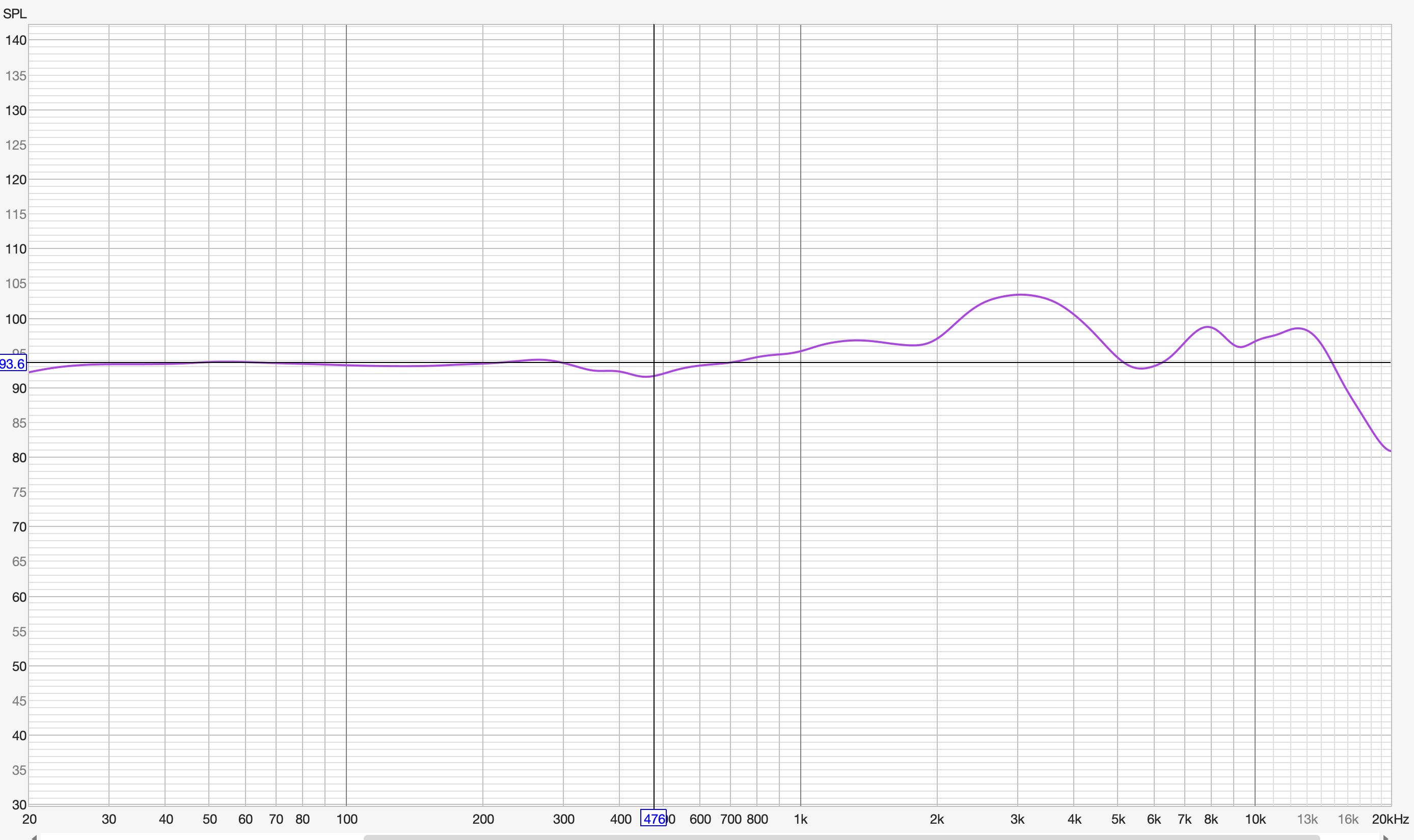The width and height of the screenshot is (1414, 840).
Task: Click the horizontal scrollbar thumb below the graph
Action: tap(841, 837)
